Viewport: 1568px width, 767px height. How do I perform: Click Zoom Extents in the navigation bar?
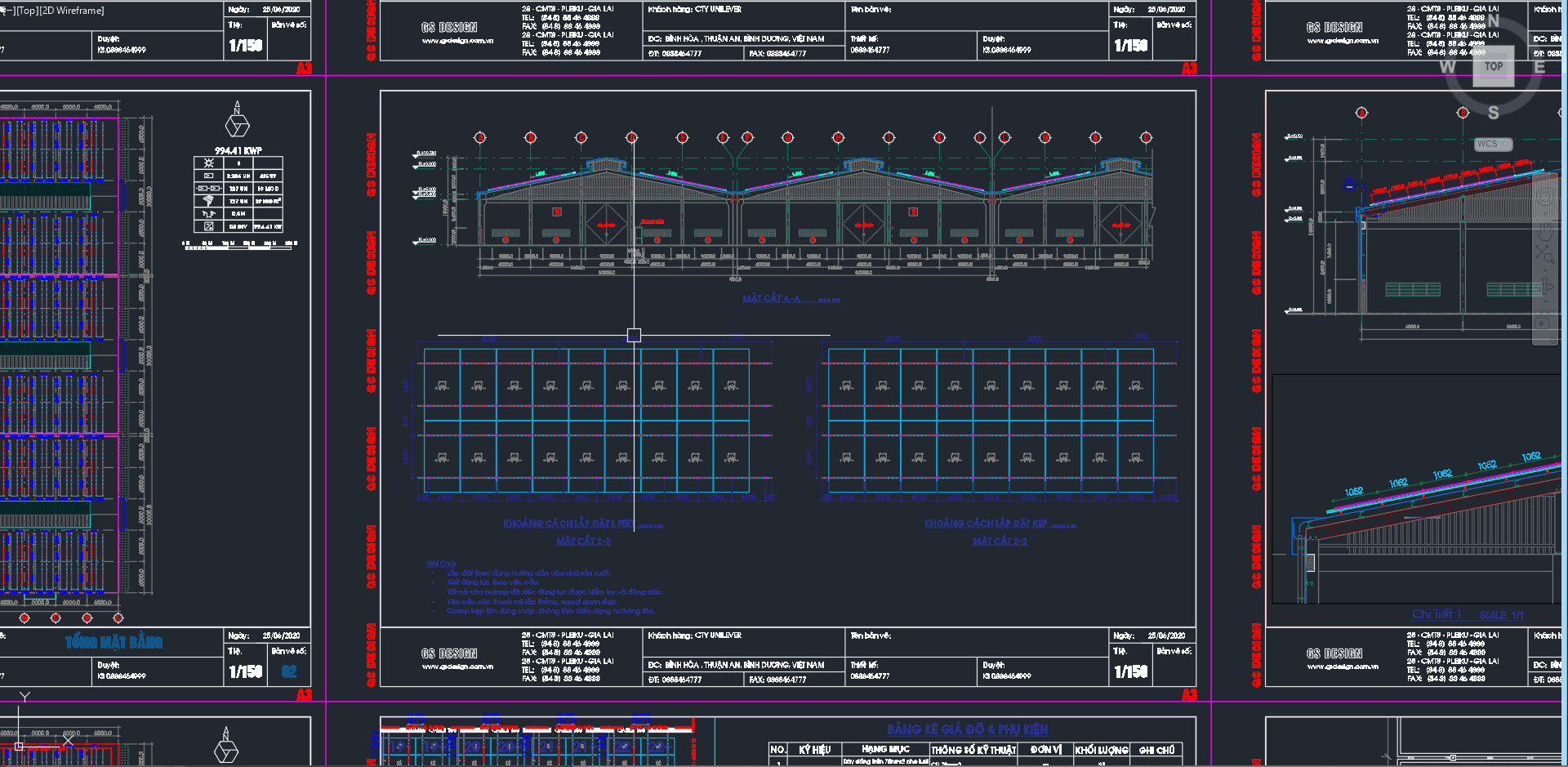point(1544,254)
